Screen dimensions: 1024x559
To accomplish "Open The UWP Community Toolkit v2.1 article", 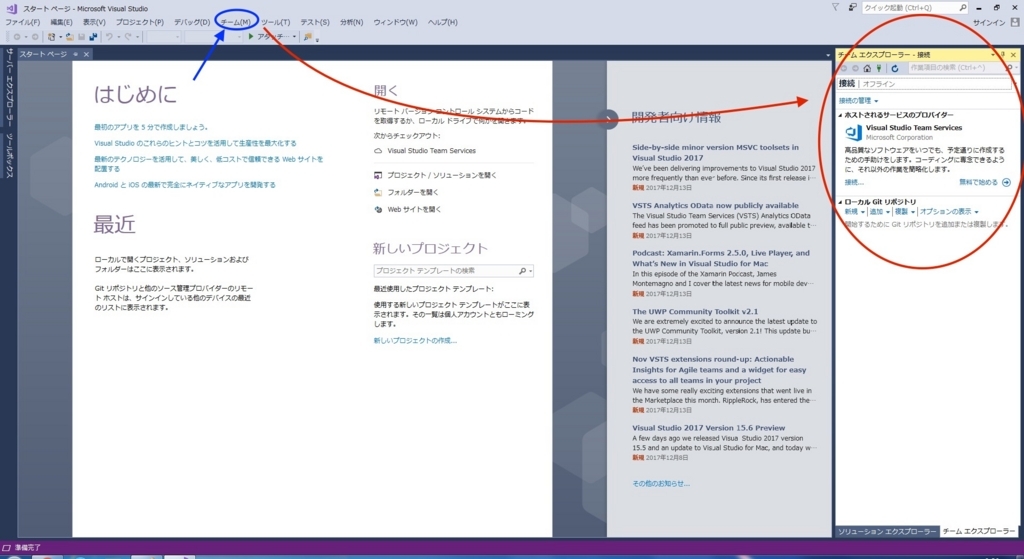I will [695, 312].
